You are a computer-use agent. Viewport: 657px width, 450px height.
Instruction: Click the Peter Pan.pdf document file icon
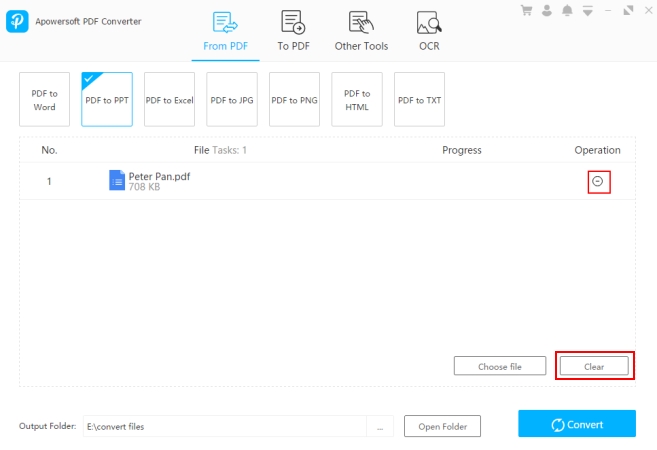coord(117,180)
